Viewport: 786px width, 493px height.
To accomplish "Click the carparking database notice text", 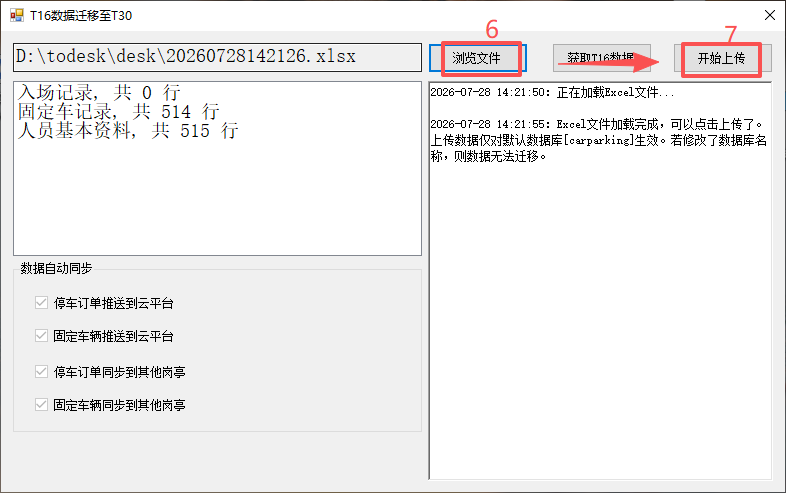I will pos(599,148).
